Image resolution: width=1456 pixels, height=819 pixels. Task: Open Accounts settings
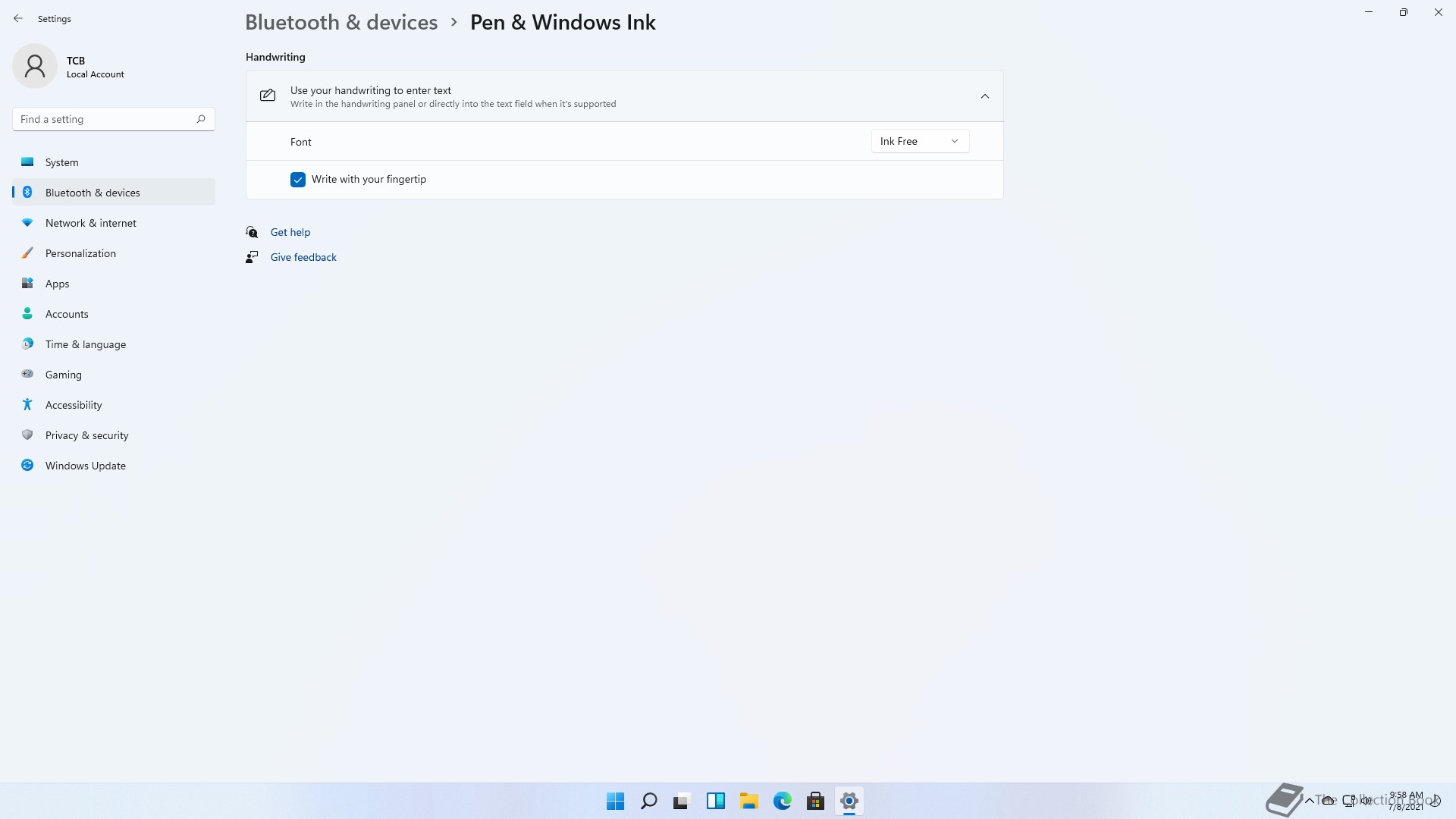point(114,314)
